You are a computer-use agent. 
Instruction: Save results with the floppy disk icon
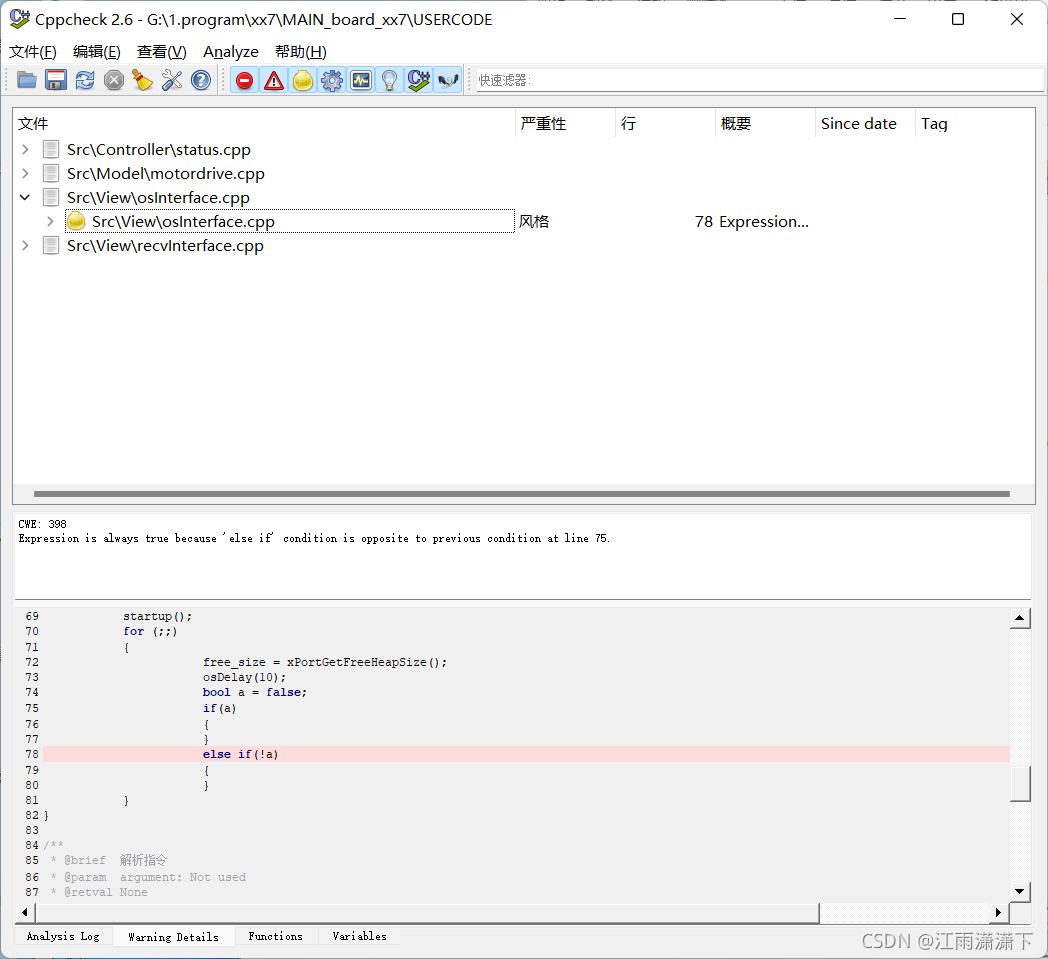click(56, 80)
